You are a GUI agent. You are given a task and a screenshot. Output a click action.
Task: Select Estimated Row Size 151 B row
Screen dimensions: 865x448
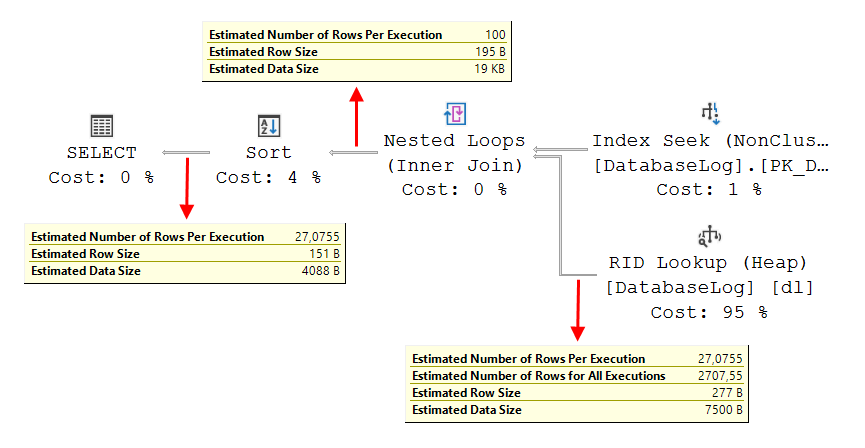[185, 254]
